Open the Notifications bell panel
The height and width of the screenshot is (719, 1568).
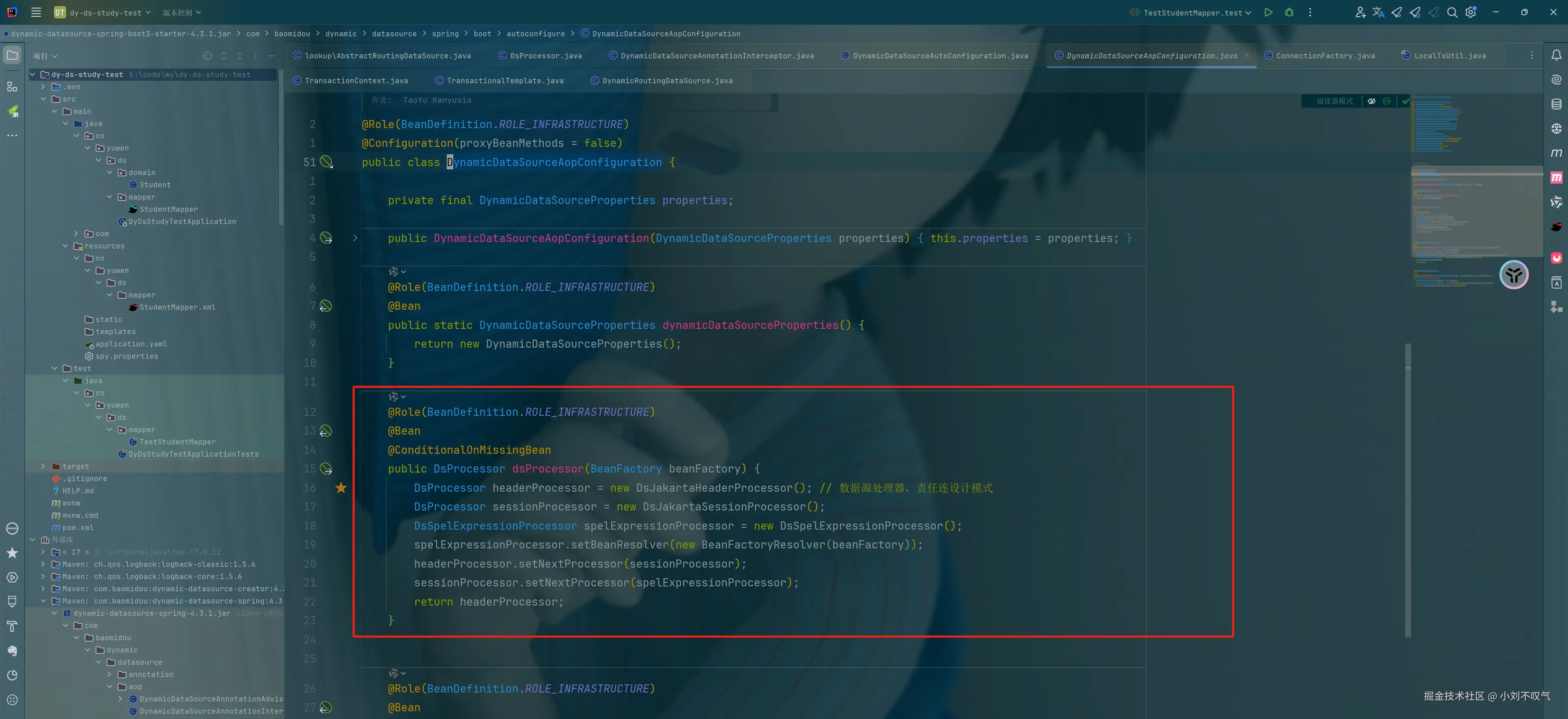point(1556,55)
